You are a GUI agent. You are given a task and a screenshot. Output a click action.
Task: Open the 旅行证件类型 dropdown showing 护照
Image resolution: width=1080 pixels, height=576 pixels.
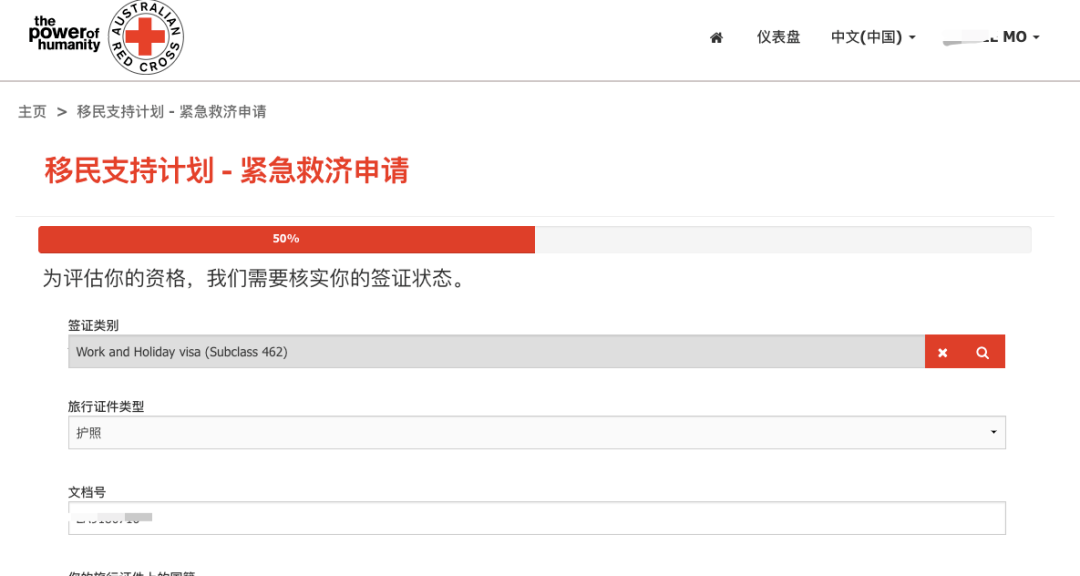536,433
